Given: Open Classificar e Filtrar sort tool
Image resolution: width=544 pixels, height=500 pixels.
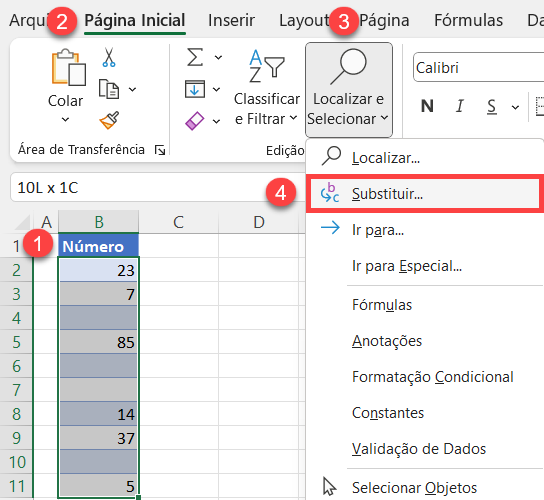Looking at the screenshot, I should coord(266,88).
